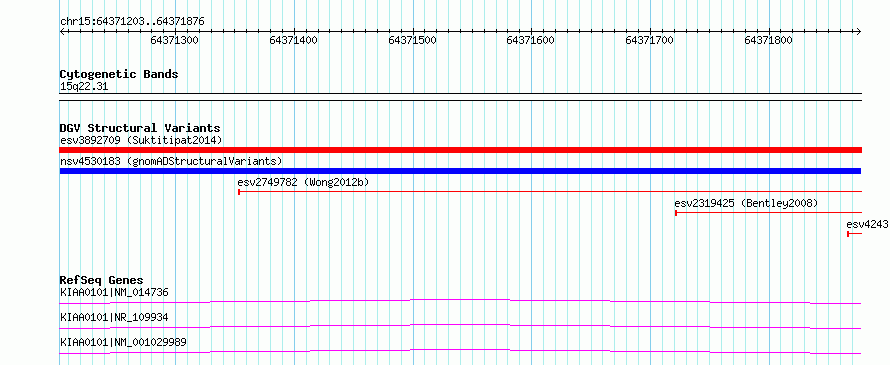The image size is (890, 365).
Task: Click the red esv3892709 variant bar
Action: click(x=460, y=150)
